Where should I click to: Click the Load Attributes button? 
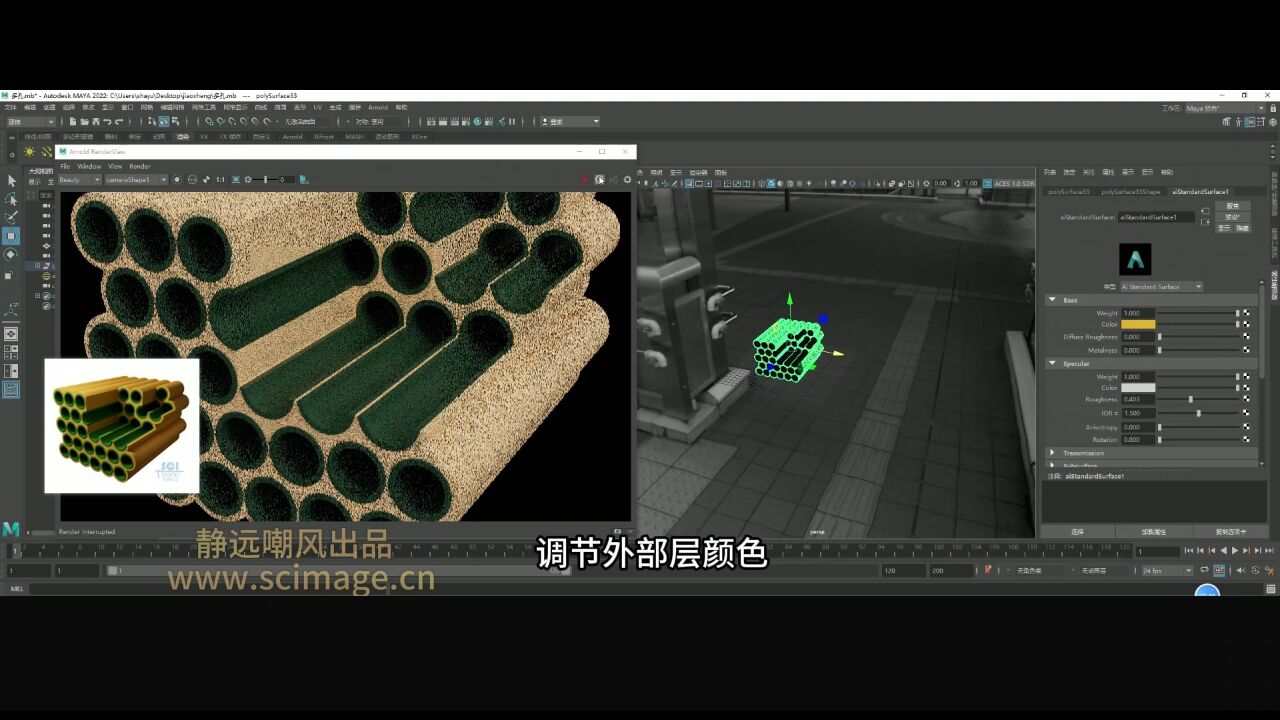click(1153, 532)
